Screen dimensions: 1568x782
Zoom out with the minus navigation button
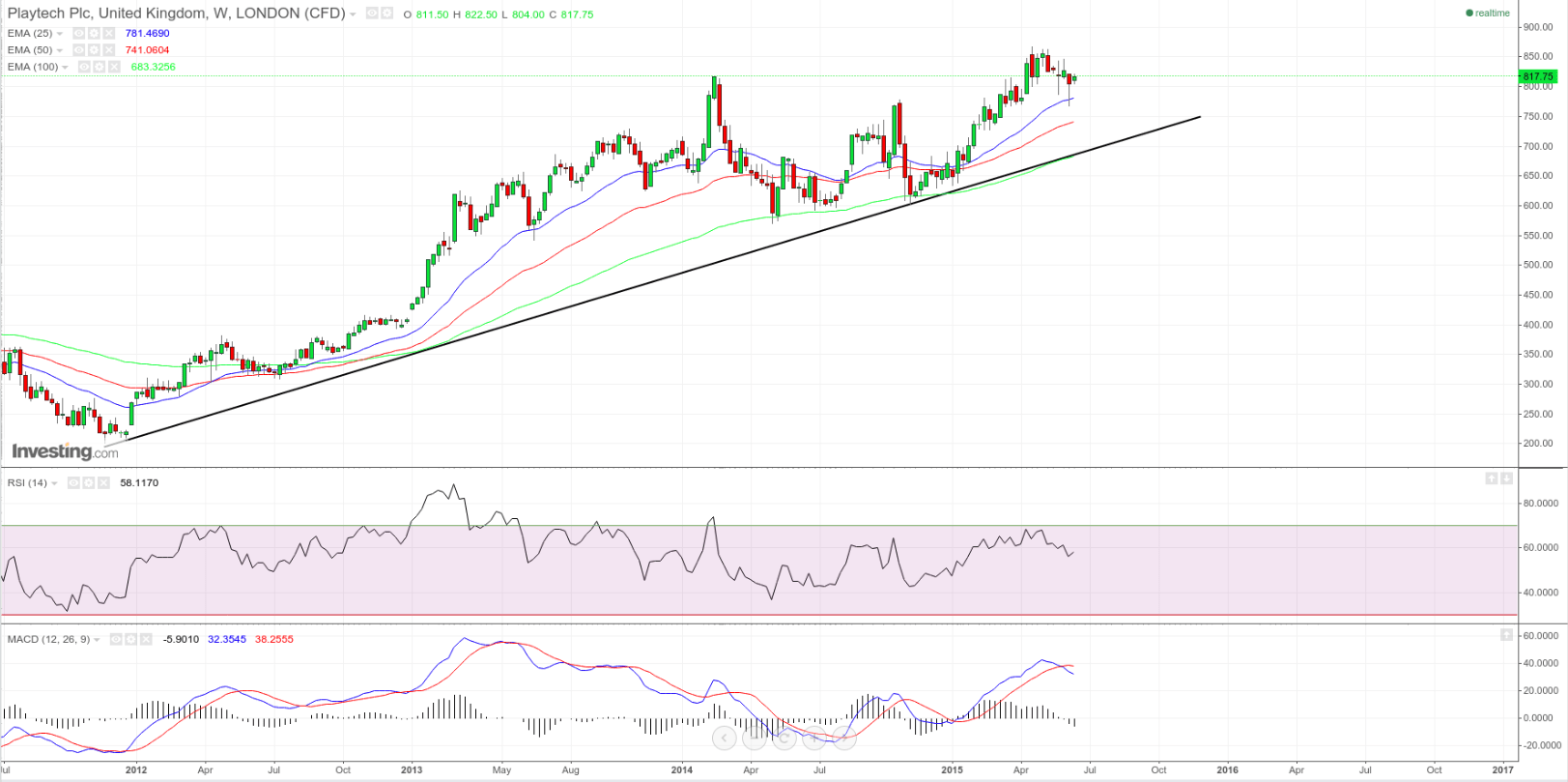754,739
